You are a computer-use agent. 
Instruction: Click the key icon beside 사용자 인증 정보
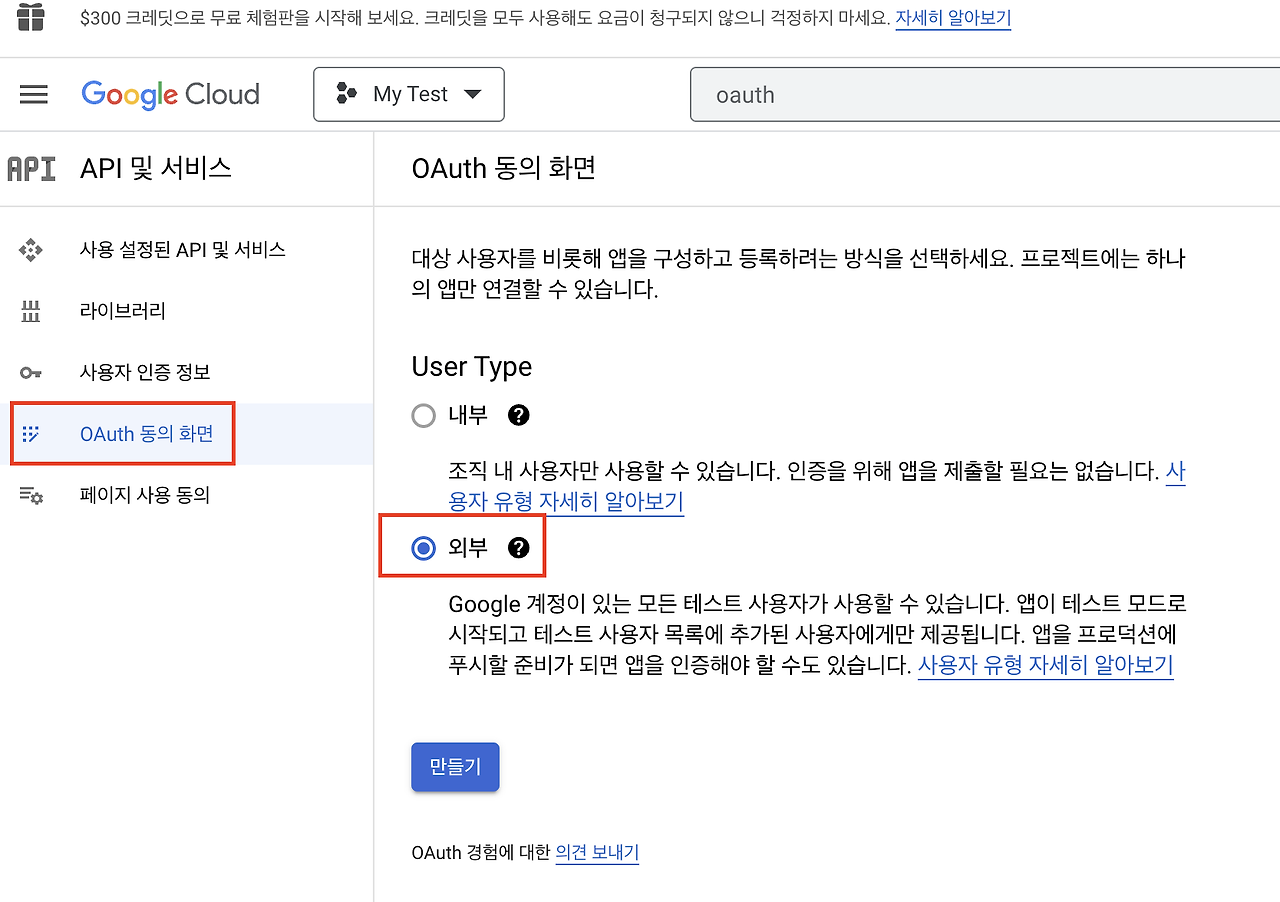point(31,373)
